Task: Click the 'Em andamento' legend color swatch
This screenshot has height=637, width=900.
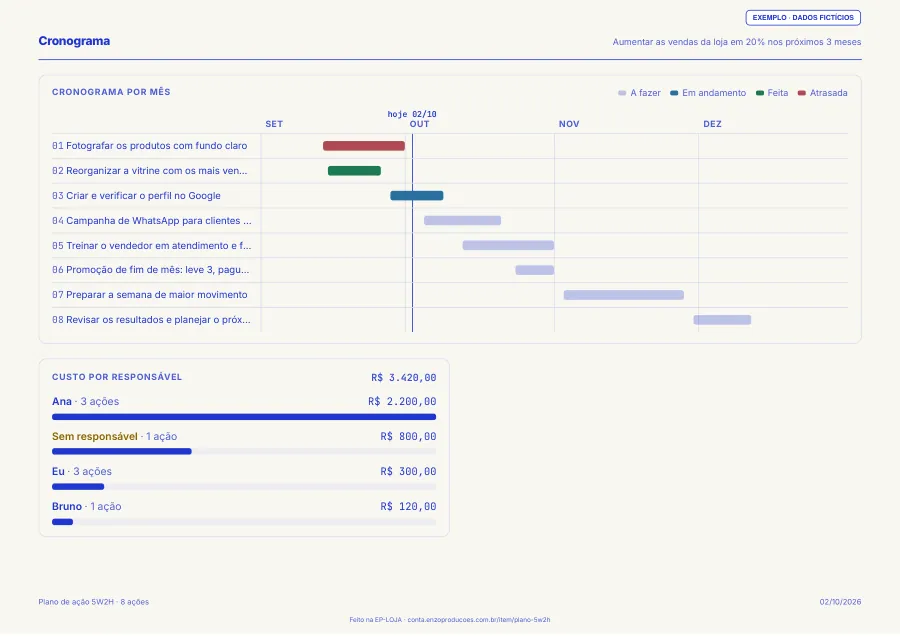Action: [x=674, y=93]
